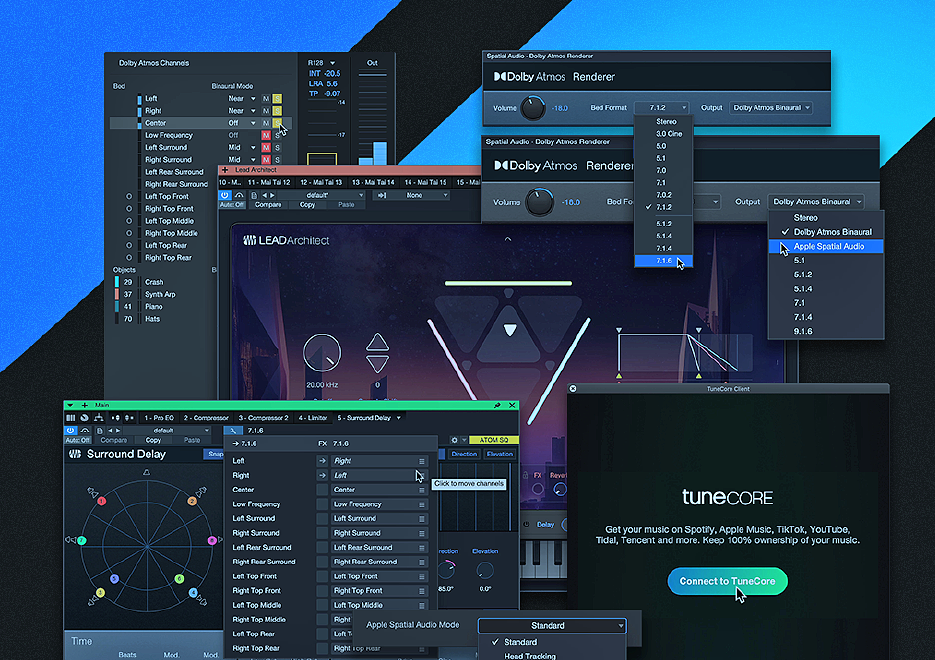Close the TuneCore Client window
935x660 pixels.
point(572,389)
